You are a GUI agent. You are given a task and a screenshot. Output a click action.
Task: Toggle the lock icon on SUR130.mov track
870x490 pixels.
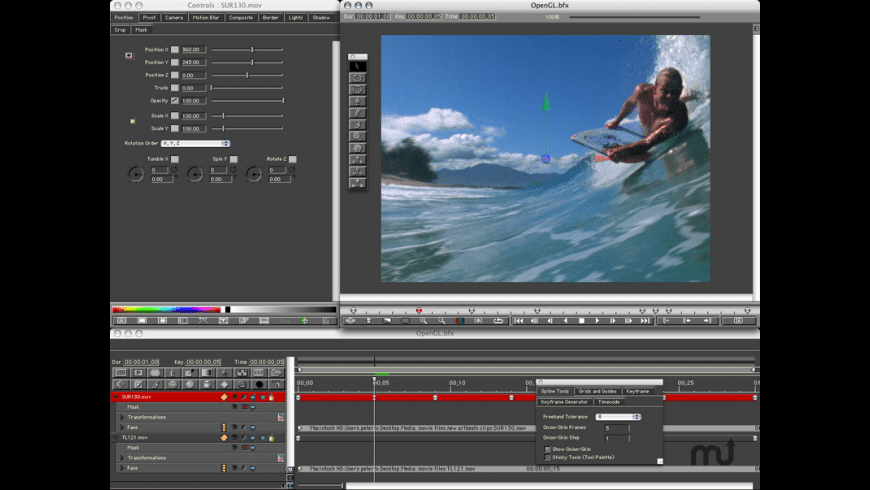[271, 397]
